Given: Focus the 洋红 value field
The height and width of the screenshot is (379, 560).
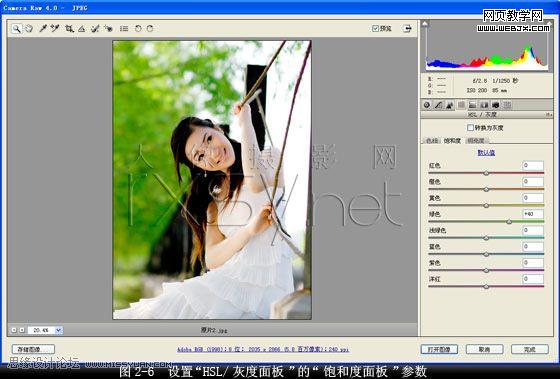Looking at the screenshot, I should (533, 279).
